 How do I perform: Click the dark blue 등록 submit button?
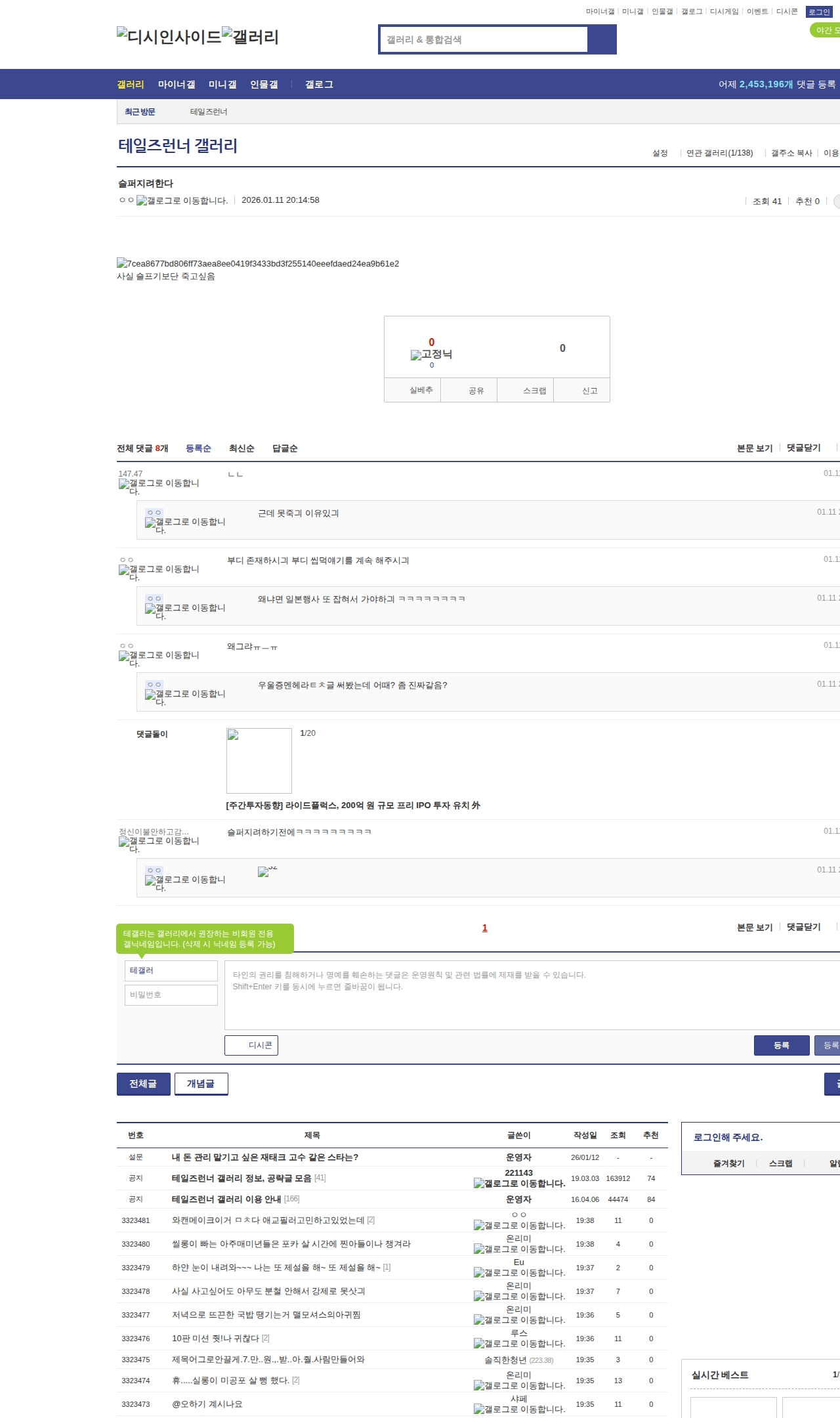(x=781, y=1045)
